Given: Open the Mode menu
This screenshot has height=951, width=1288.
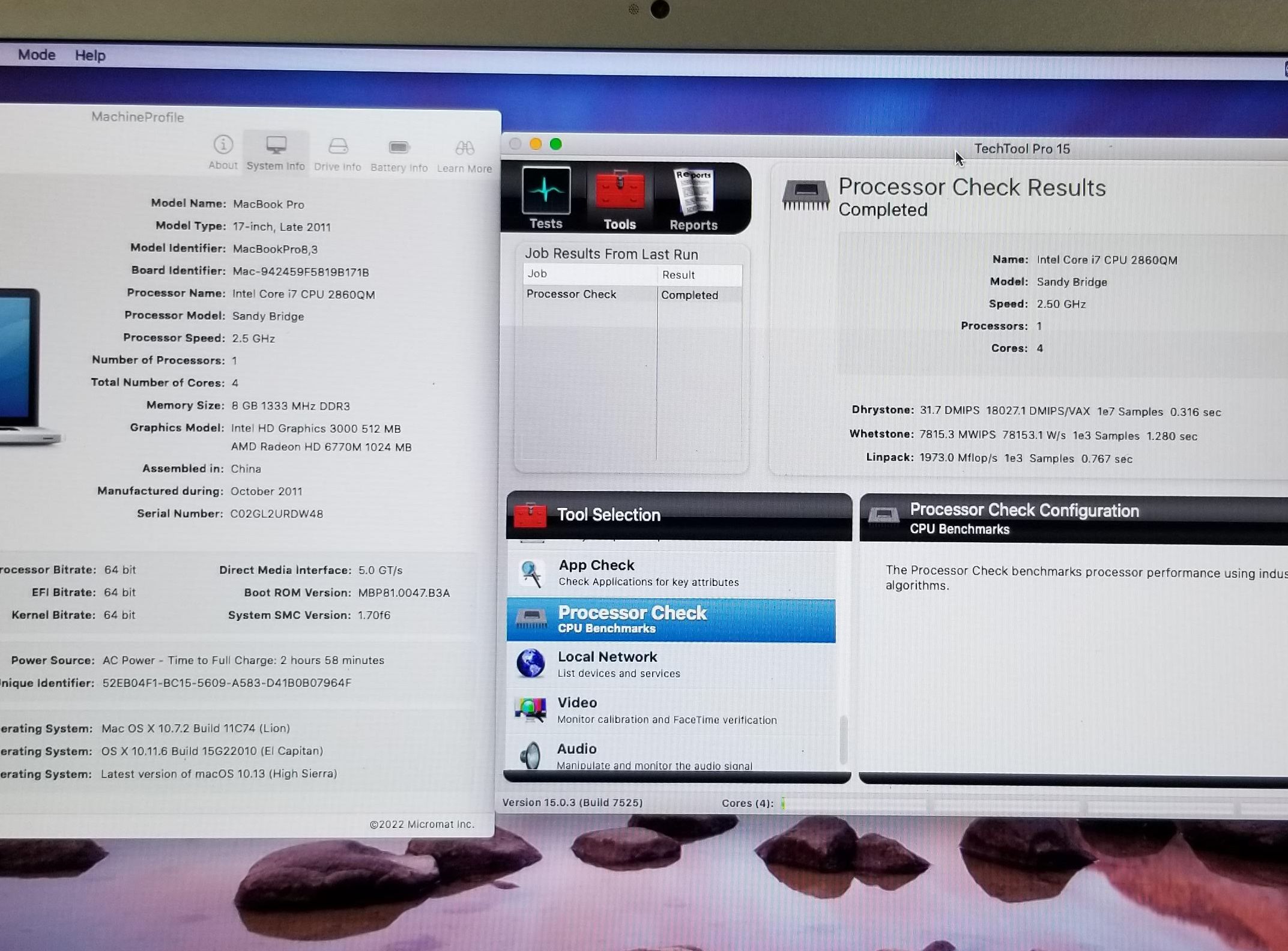Looking at the screenshot, I should point(37,55).
